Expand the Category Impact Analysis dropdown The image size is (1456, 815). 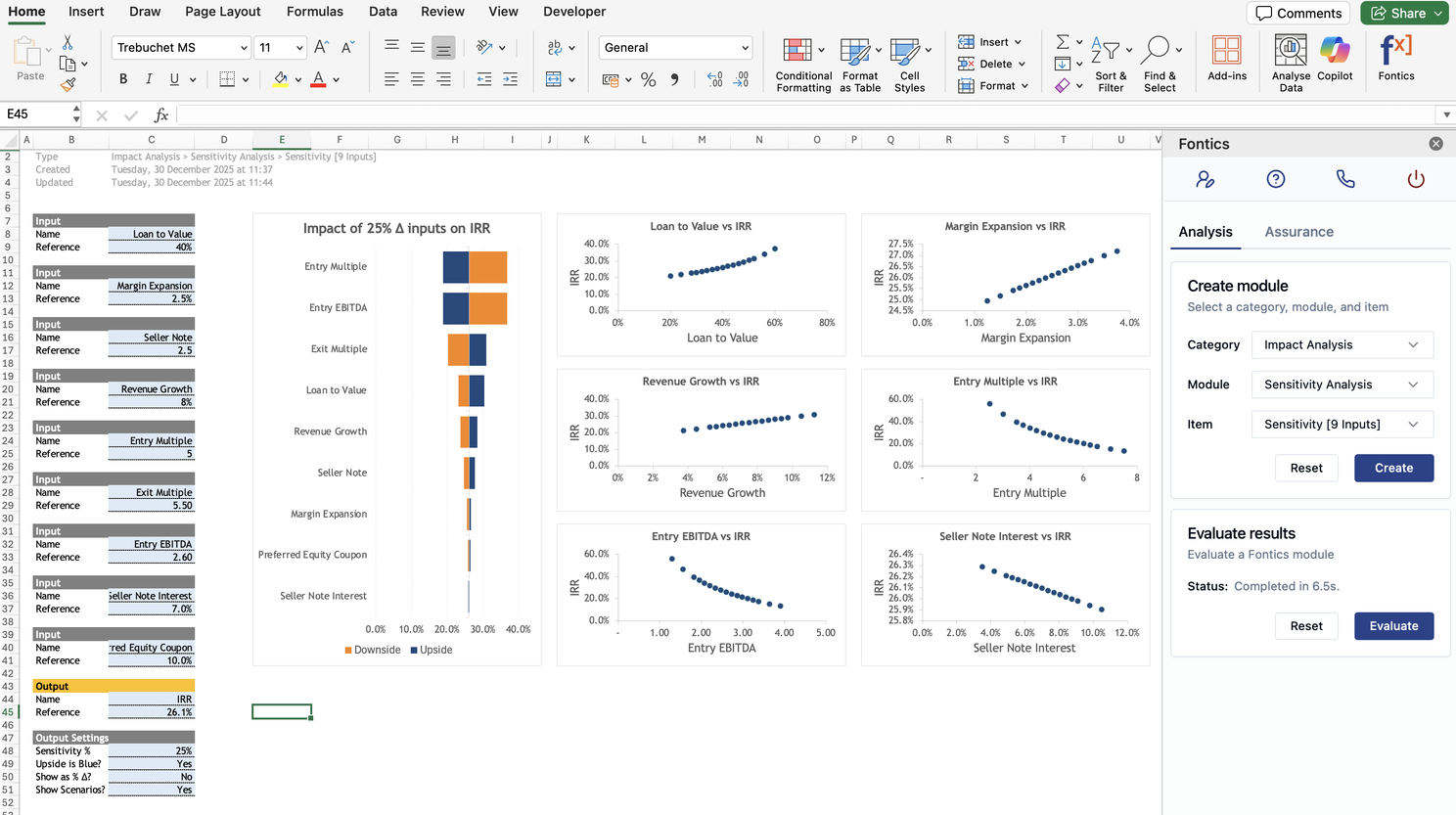(1342, 344)
